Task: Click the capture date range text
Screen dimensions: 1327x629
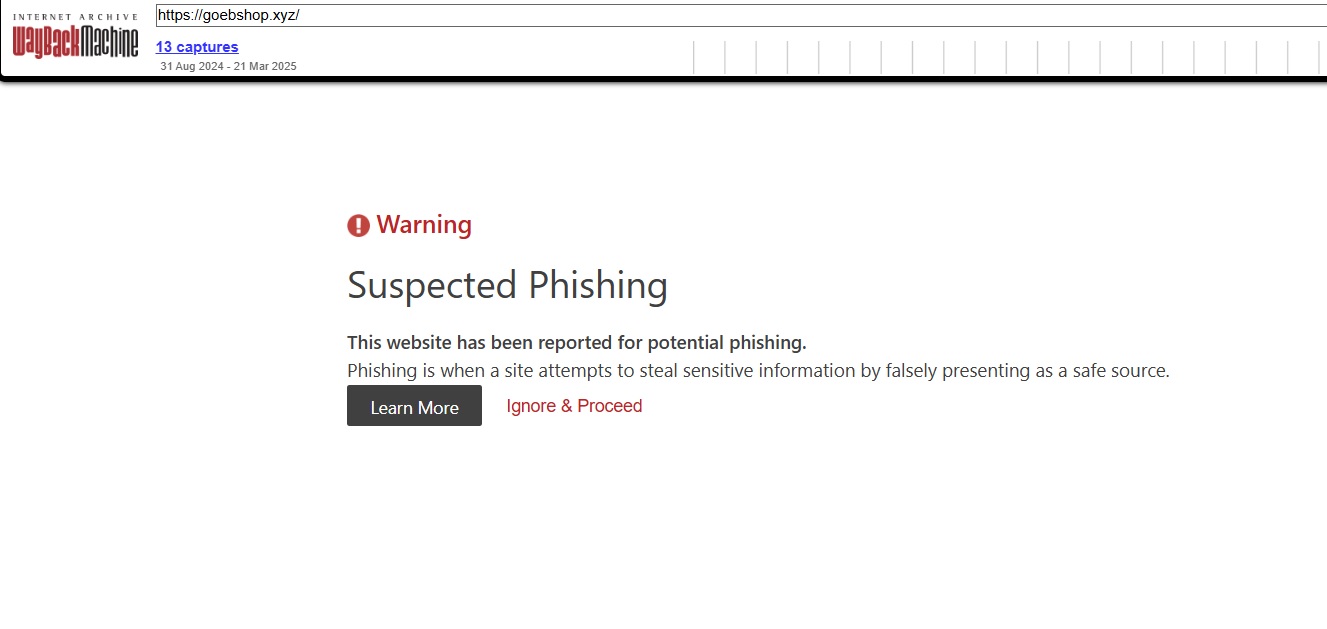Action: click(228, 66)
